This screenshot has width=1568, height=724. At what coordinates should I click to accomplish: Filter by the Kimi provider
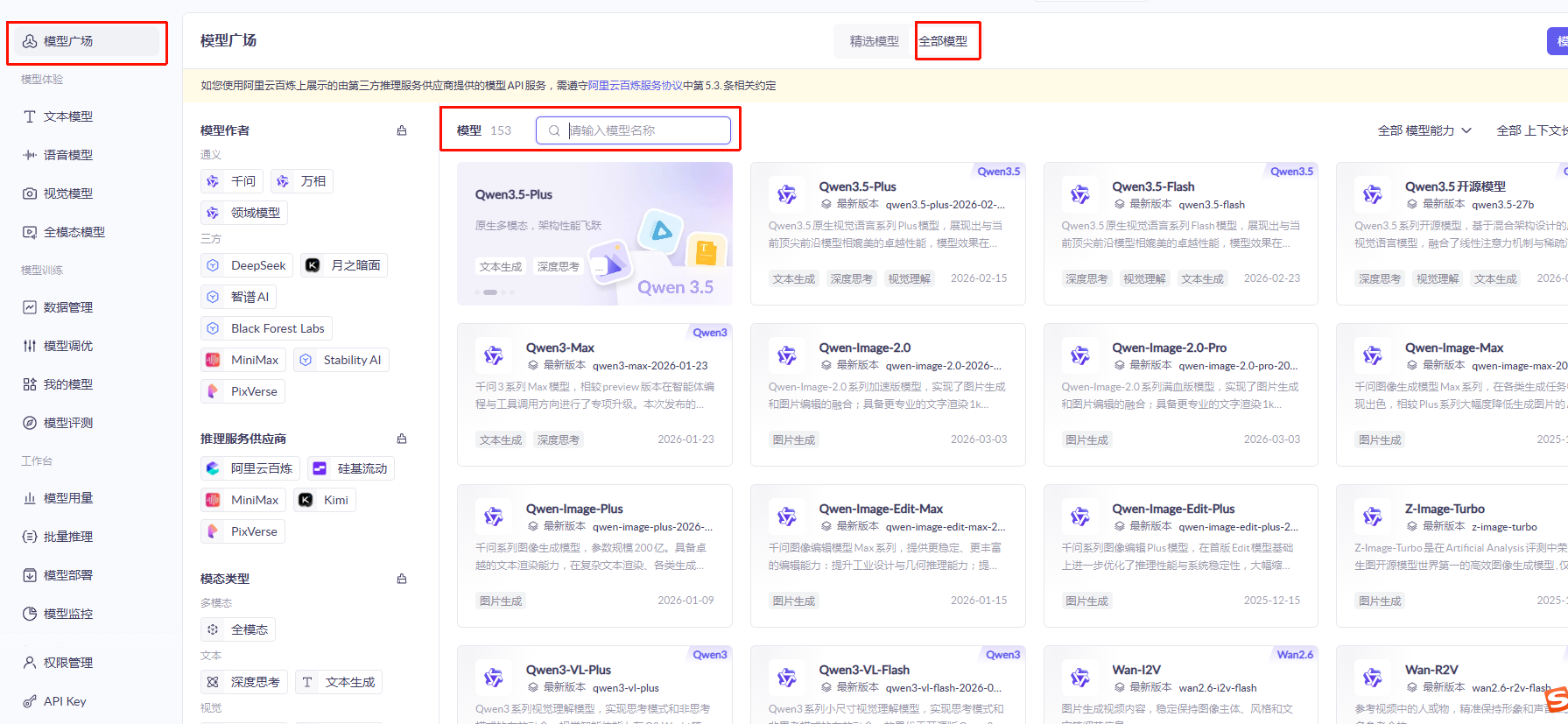[325, 500]
